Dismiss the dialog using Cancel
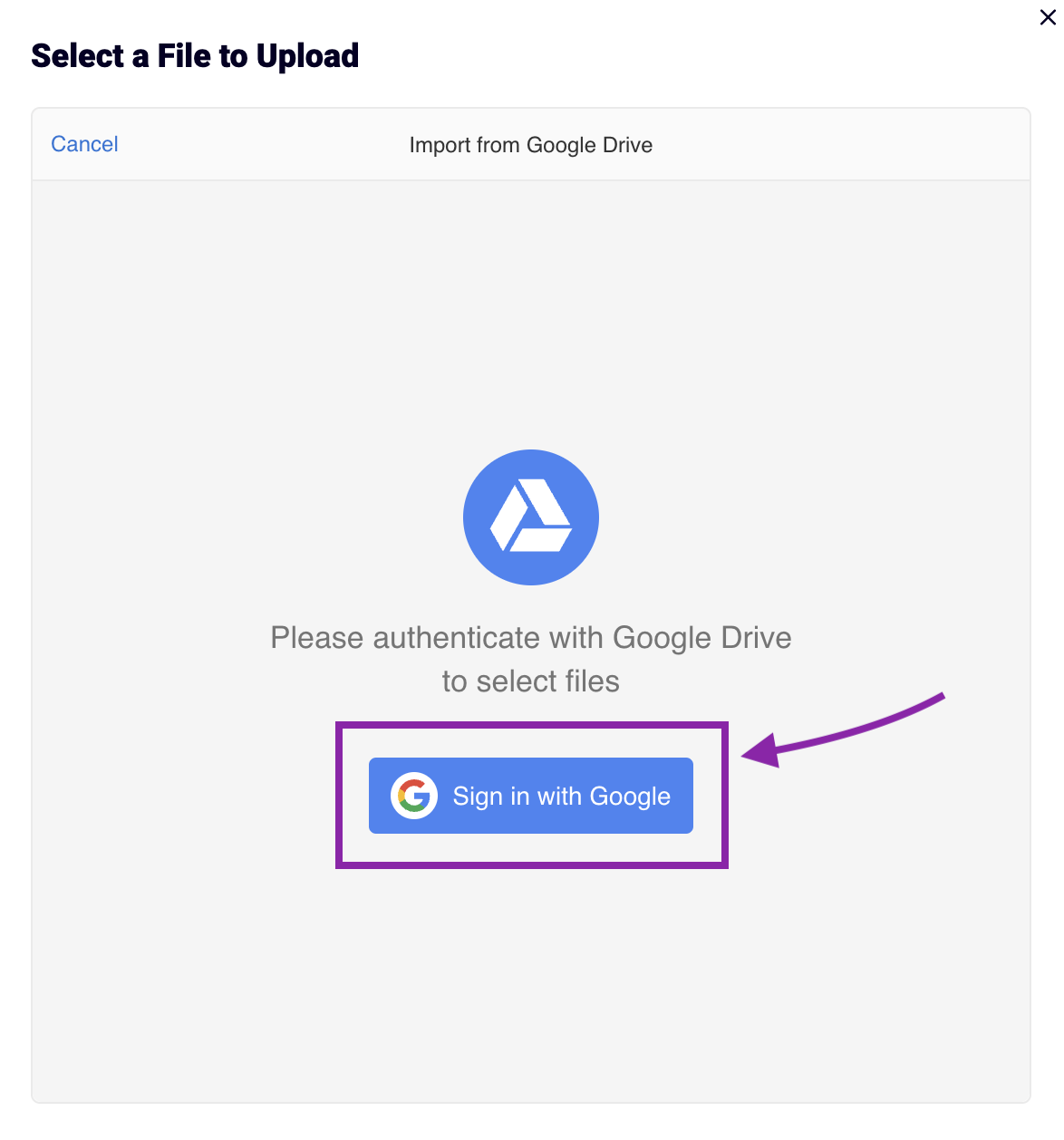 [x=83, y=143]
